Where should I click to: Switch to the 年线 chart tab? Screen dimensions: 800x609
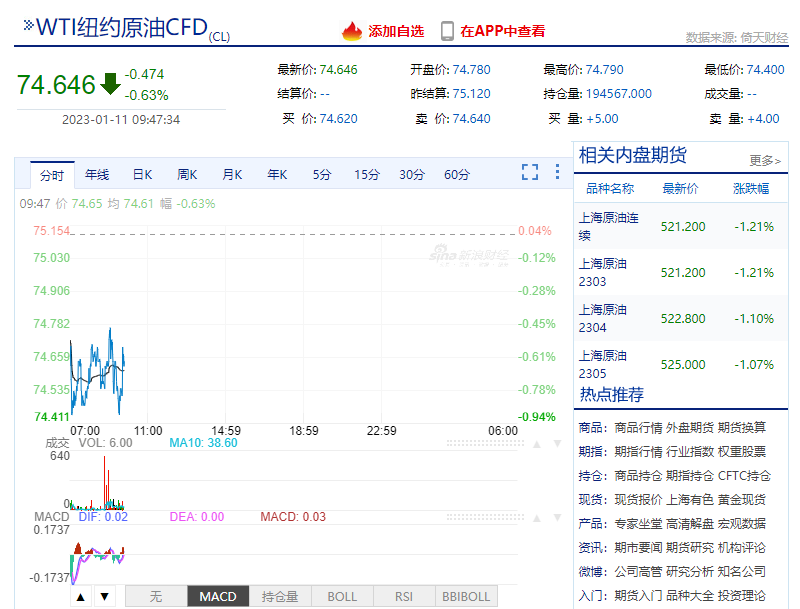click(x=97, y=175)
